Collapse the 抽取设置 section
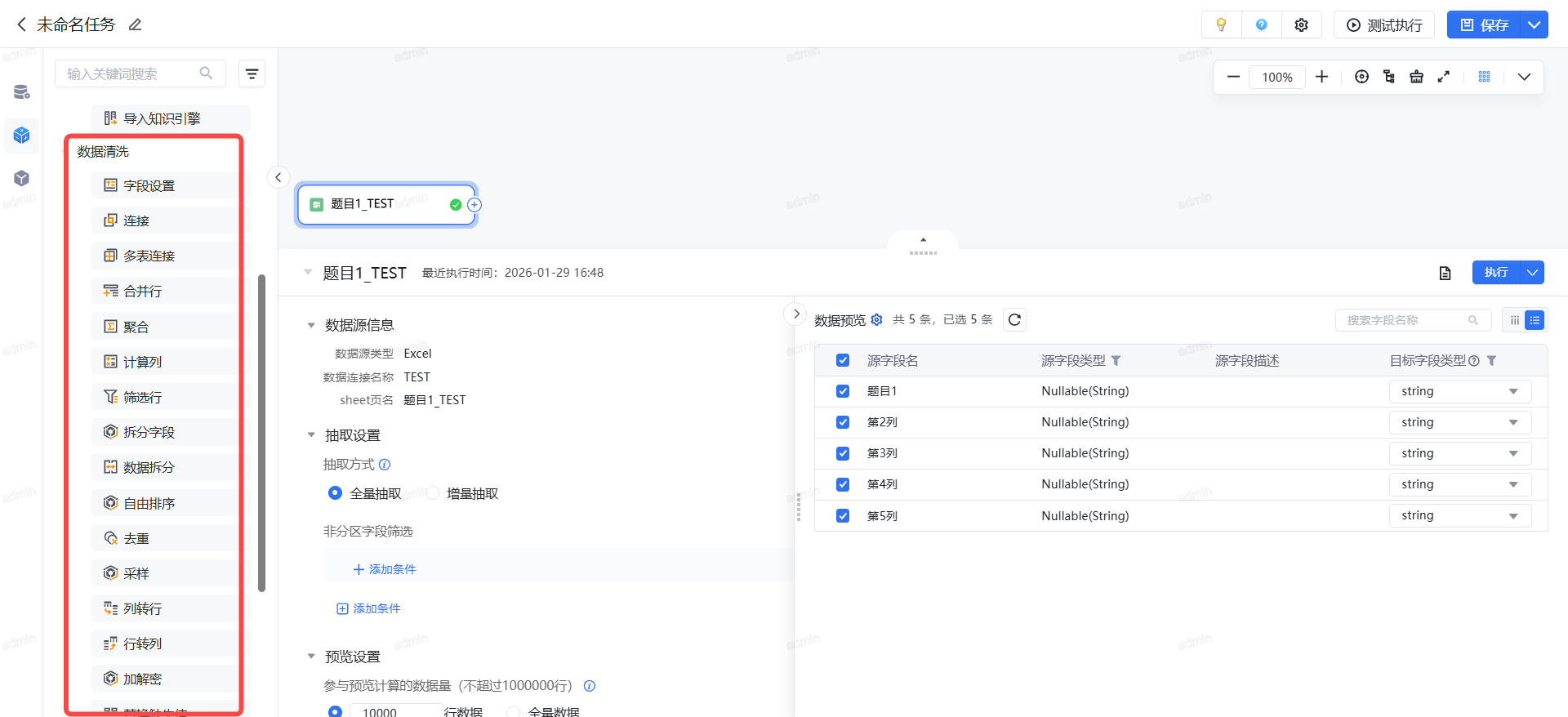 311,435
